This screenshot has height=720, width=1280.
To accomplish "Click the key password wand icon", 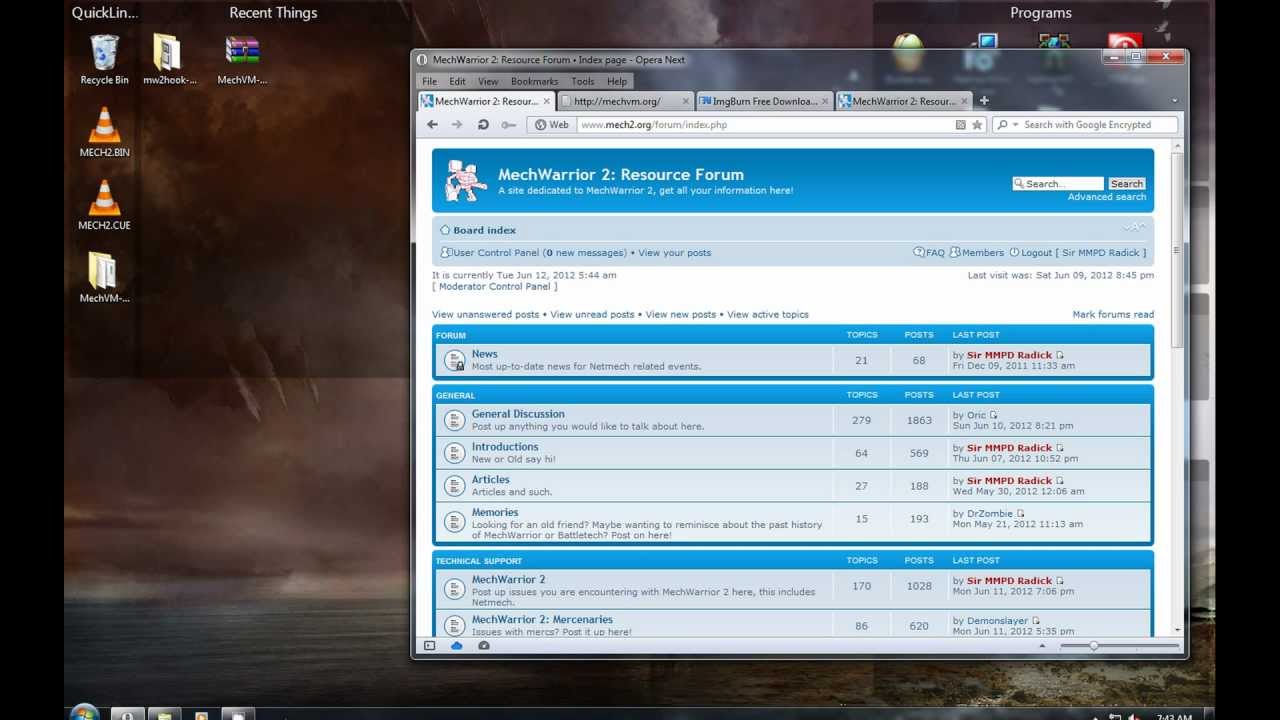I will click(x=508, y=125).
